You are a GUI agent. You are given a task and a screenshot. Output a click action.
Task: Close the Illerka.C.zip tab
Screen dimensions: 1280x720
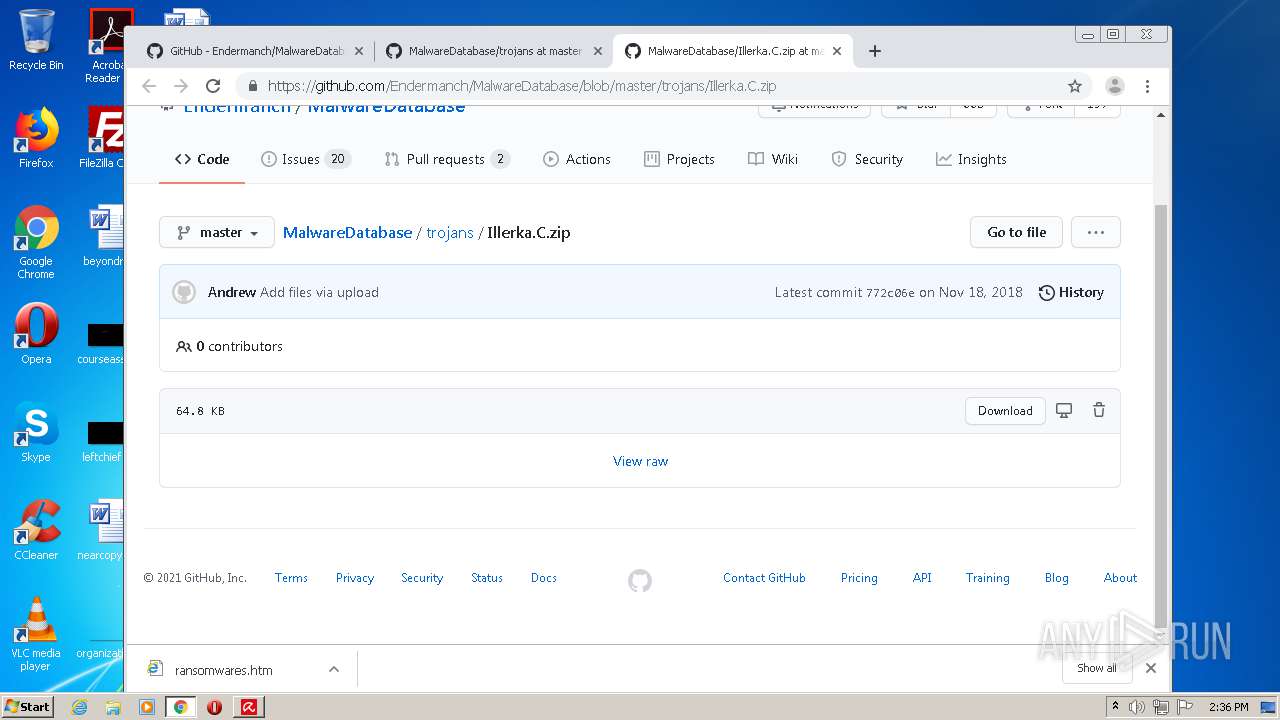click(x=837, y=51)
